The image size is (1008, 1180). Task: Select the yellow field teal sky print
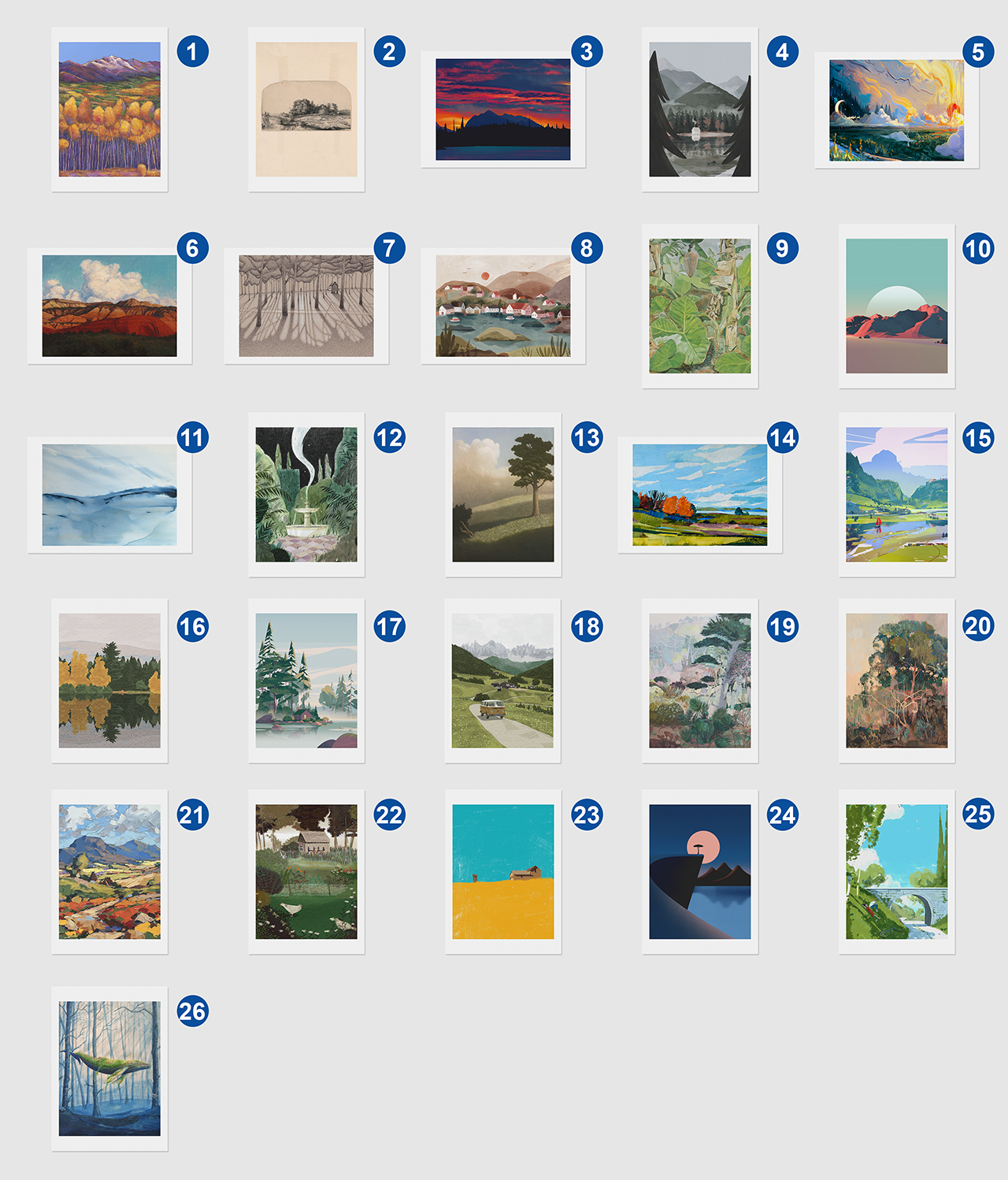[x=503, y=872]
